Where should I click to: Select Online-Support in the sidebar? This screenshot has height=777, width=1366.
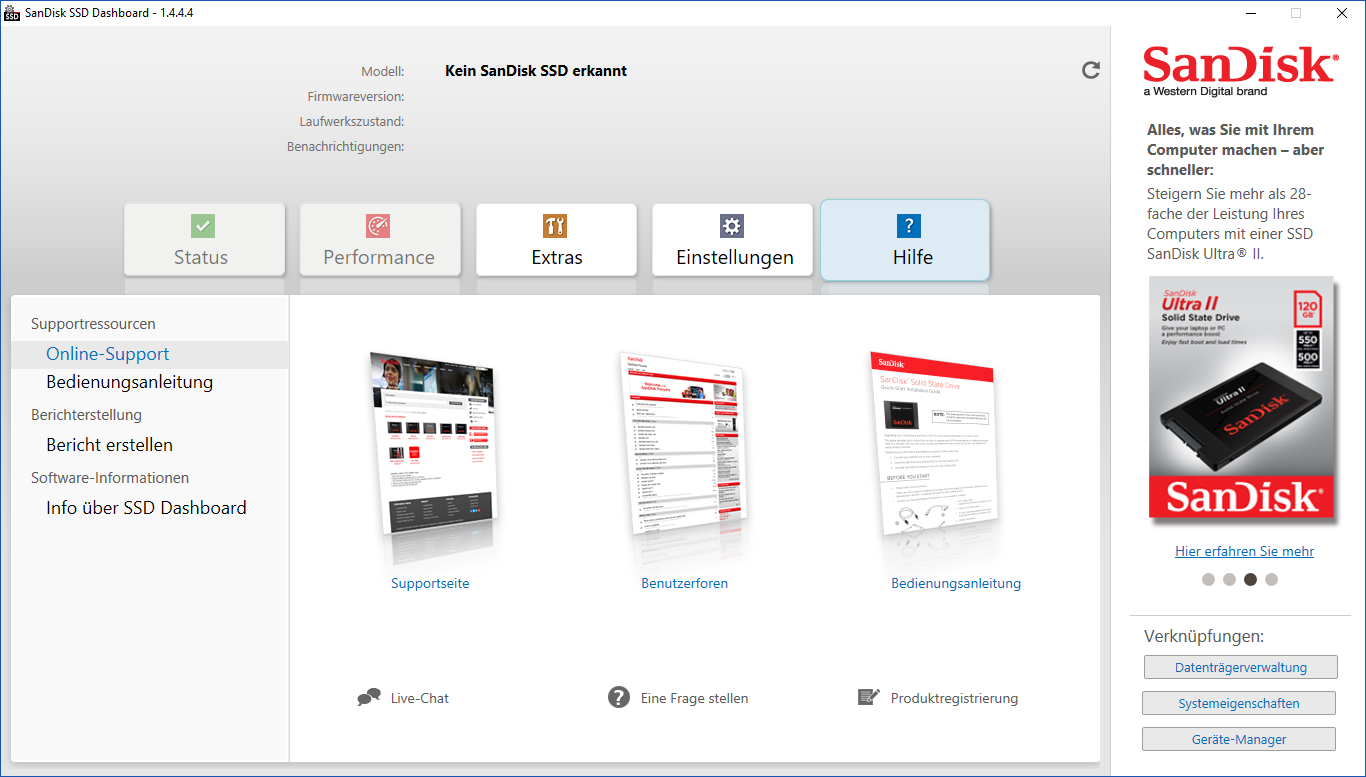tap(150, 354)
